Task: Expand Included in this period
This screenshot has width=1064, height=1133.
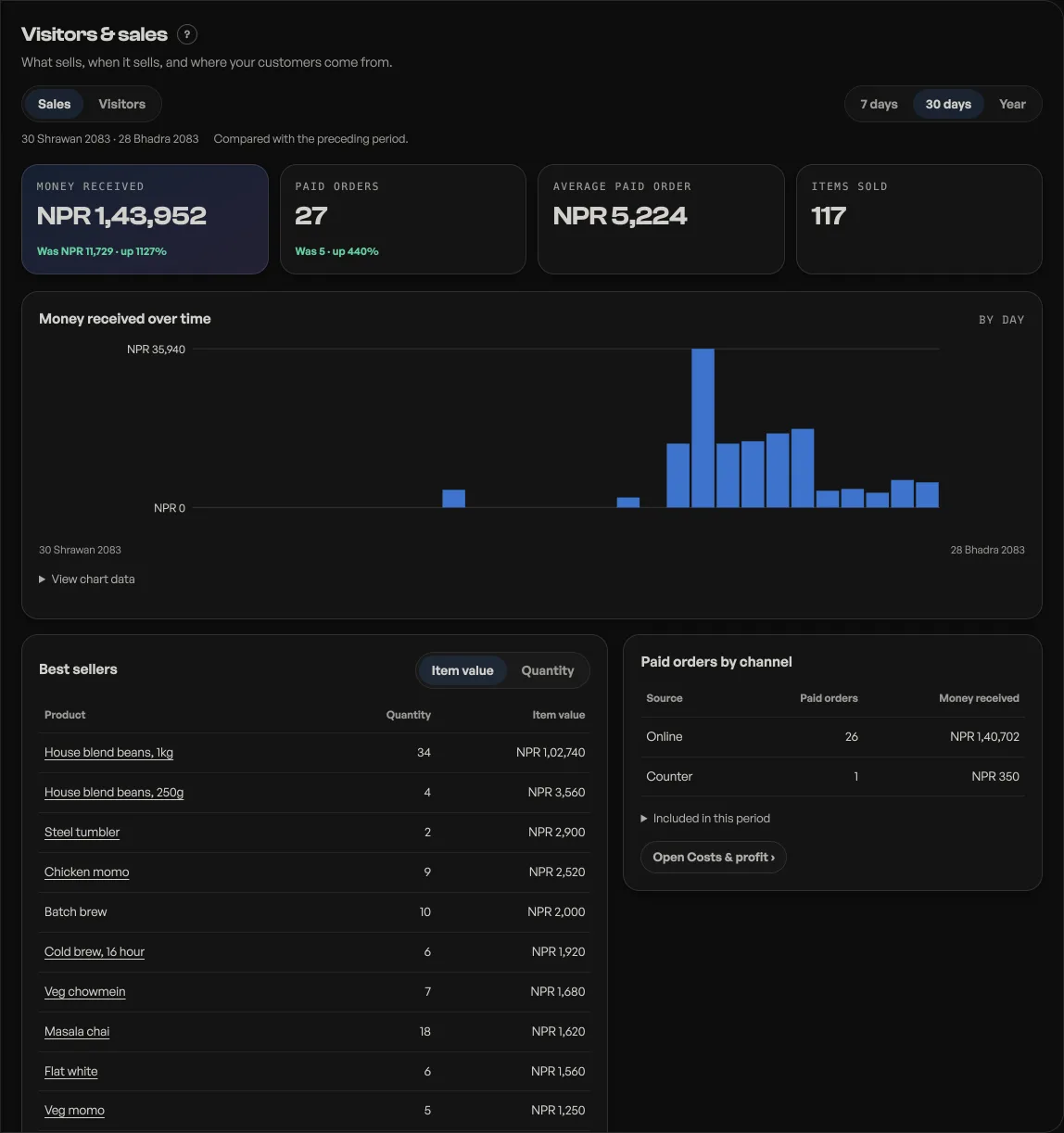Action: (705, 818)
